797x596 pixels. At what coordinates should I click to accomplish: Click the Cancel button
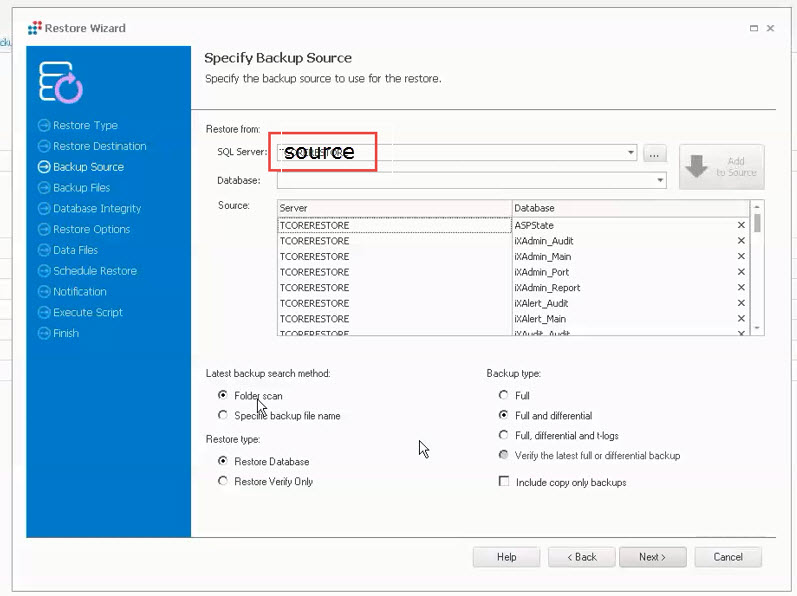pyautogui.click(x=728, y=557)
